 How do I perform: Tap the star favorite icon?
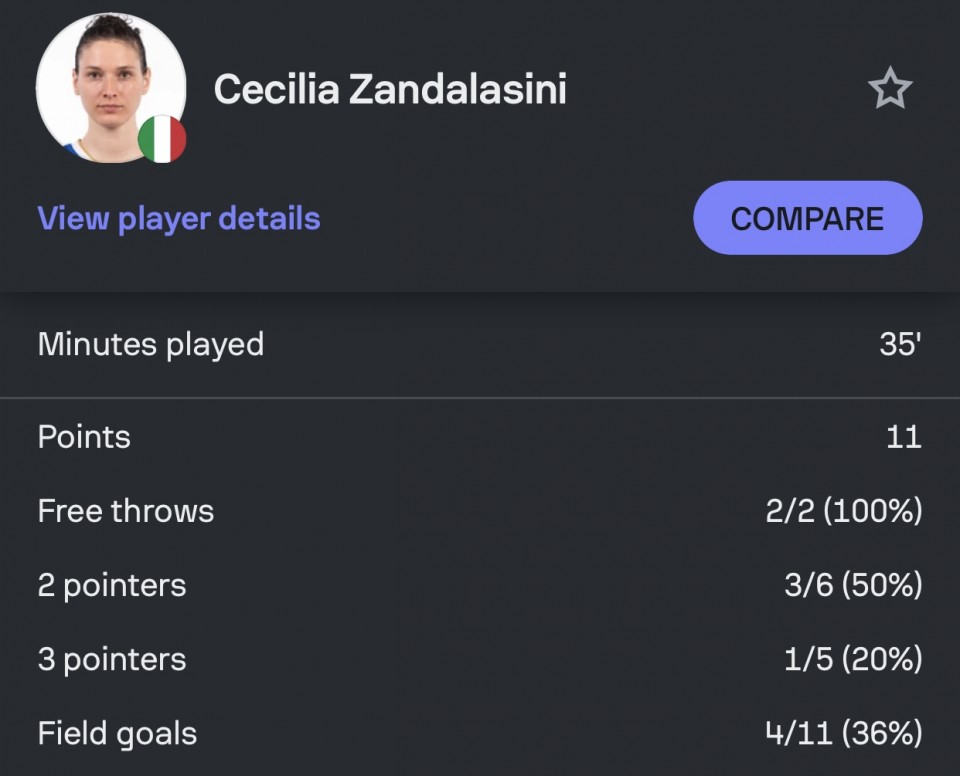(x=890, y=88)
